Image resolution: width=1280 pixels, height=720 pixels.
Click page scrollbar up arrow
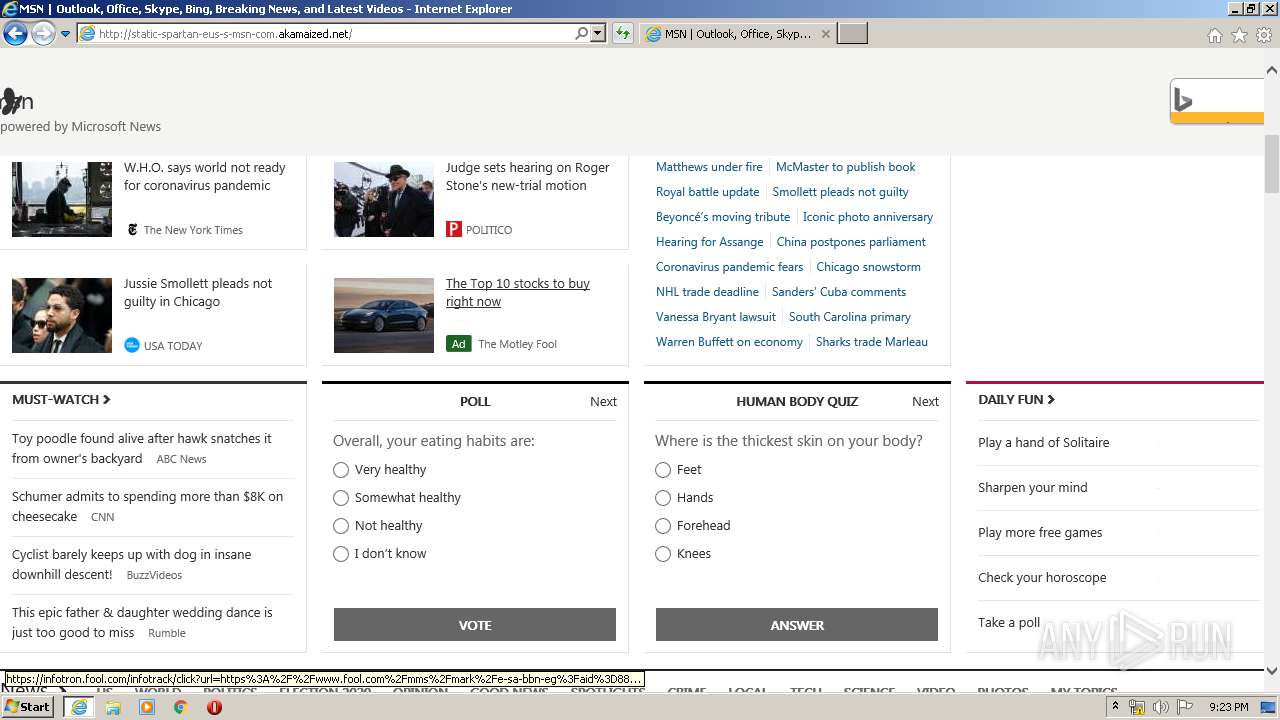coord(1272,71)
